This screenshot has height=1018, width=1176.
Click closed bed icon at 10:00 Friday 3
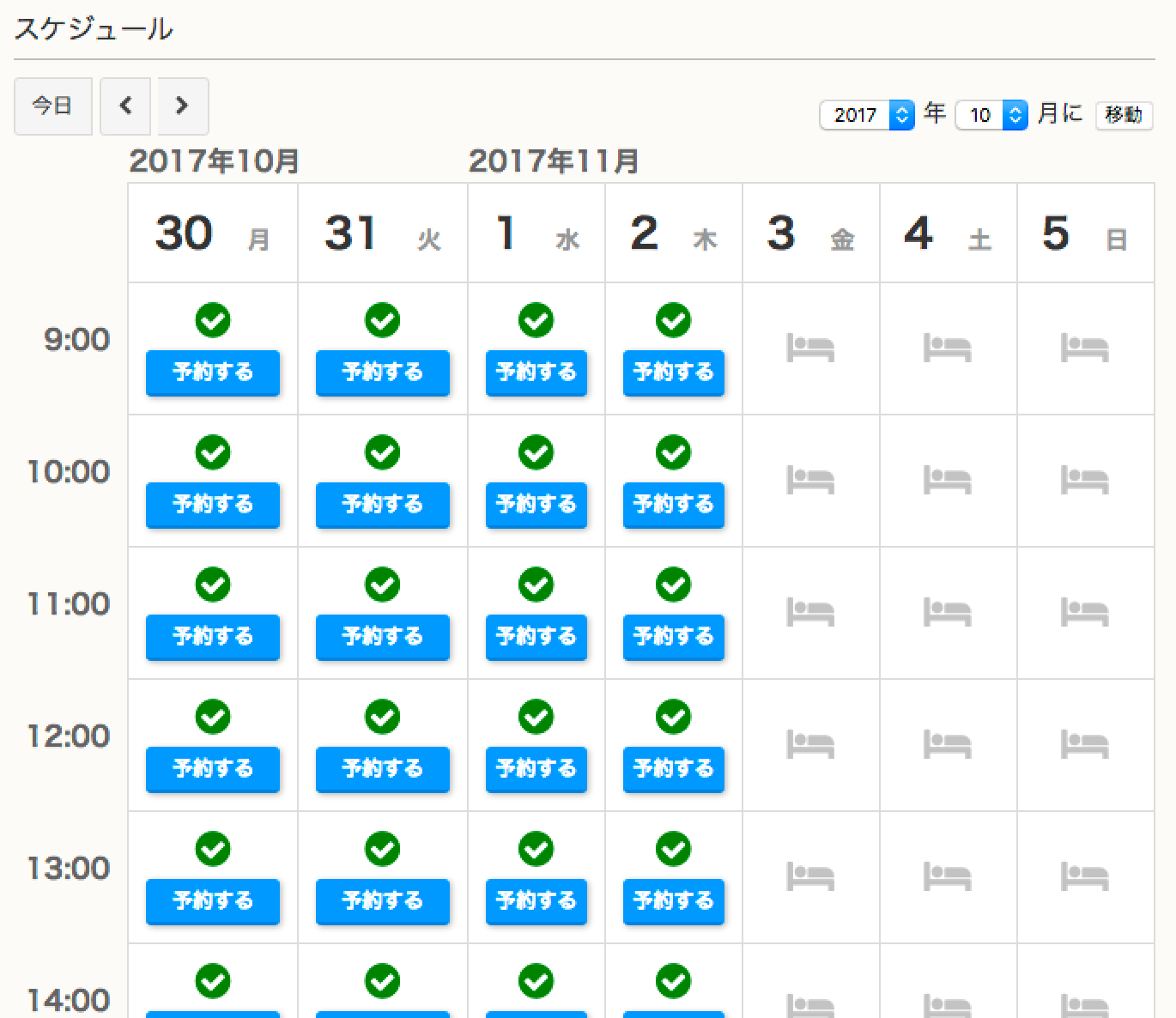coord(810,481)
